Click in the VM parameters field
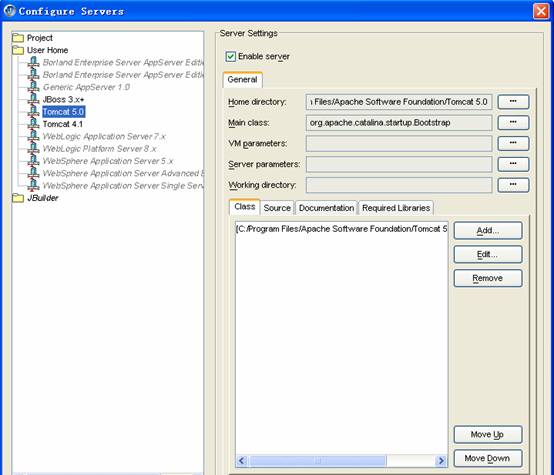Screen dimensions: 554x475 pos(399,143)
